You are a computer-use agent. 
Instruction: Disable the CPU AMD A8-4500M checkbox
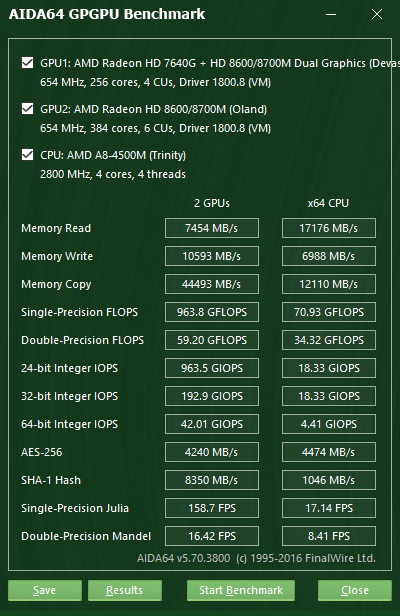28,155
